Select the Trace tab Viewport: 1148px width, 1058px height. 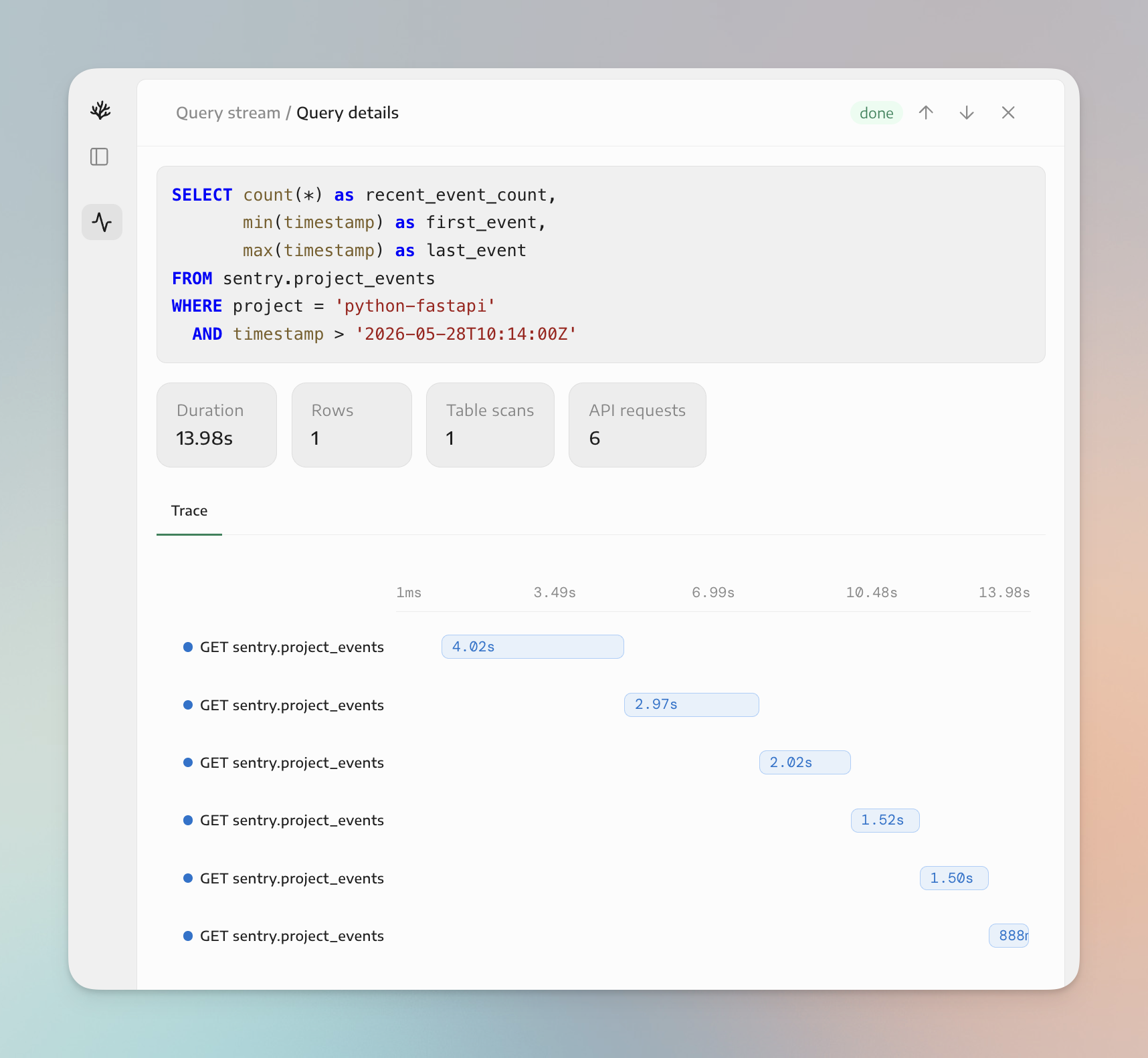click(189, 511)
